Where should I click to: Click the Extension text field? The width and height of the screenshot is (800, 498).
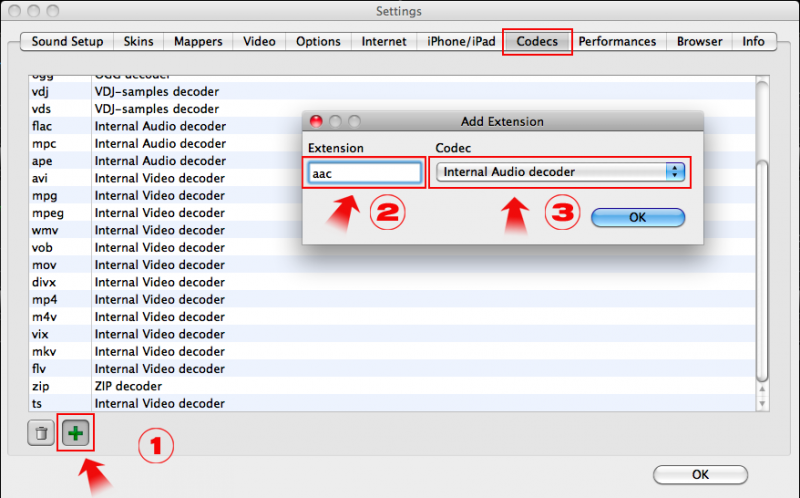tap(365, 172)
